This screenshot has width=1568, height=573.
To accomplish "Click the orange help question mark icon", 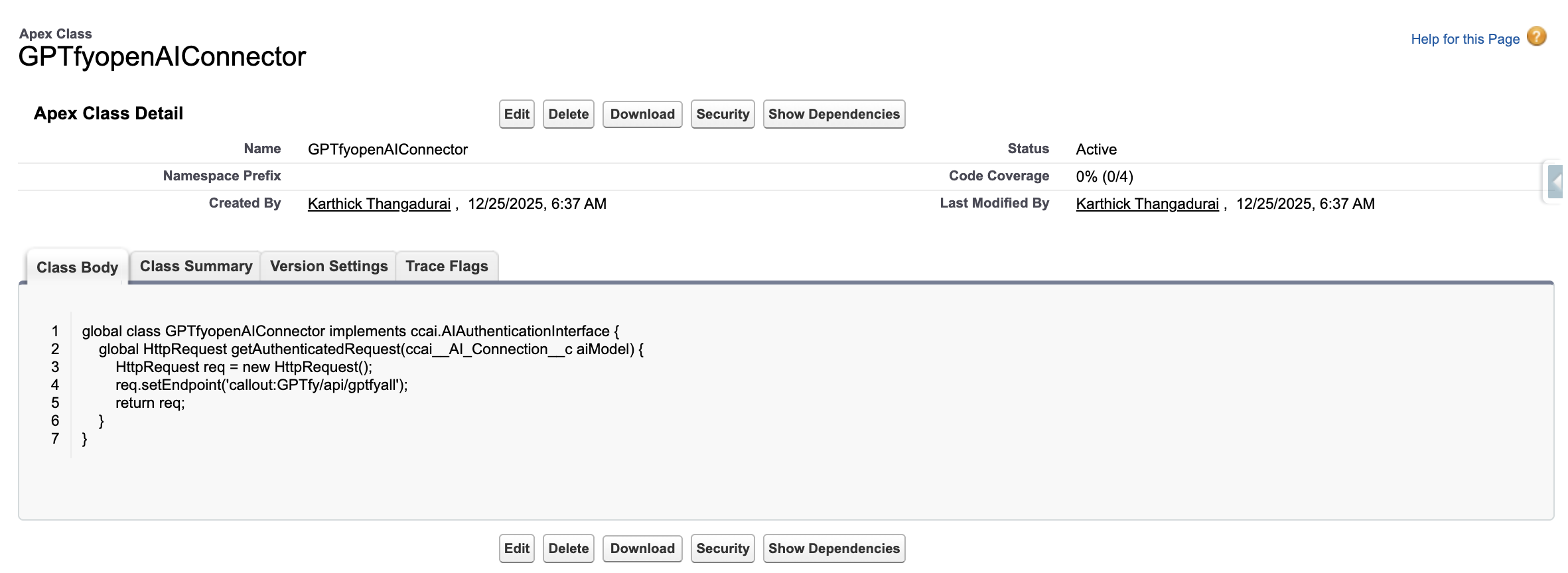I will [x=1536, y=36].
